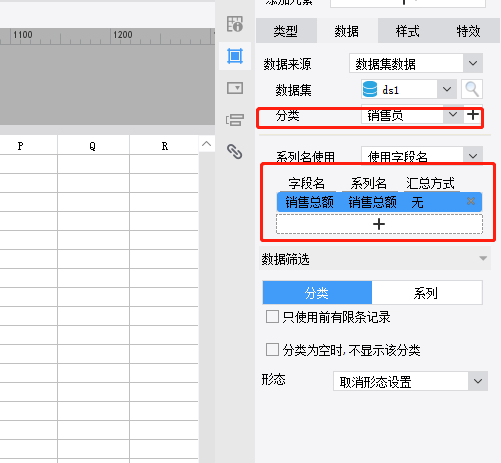Viewport: 501px width, 463px height.
Task: Collapse the 数据筛选 section
Action: pyautogui.click(x=483, y=258)
